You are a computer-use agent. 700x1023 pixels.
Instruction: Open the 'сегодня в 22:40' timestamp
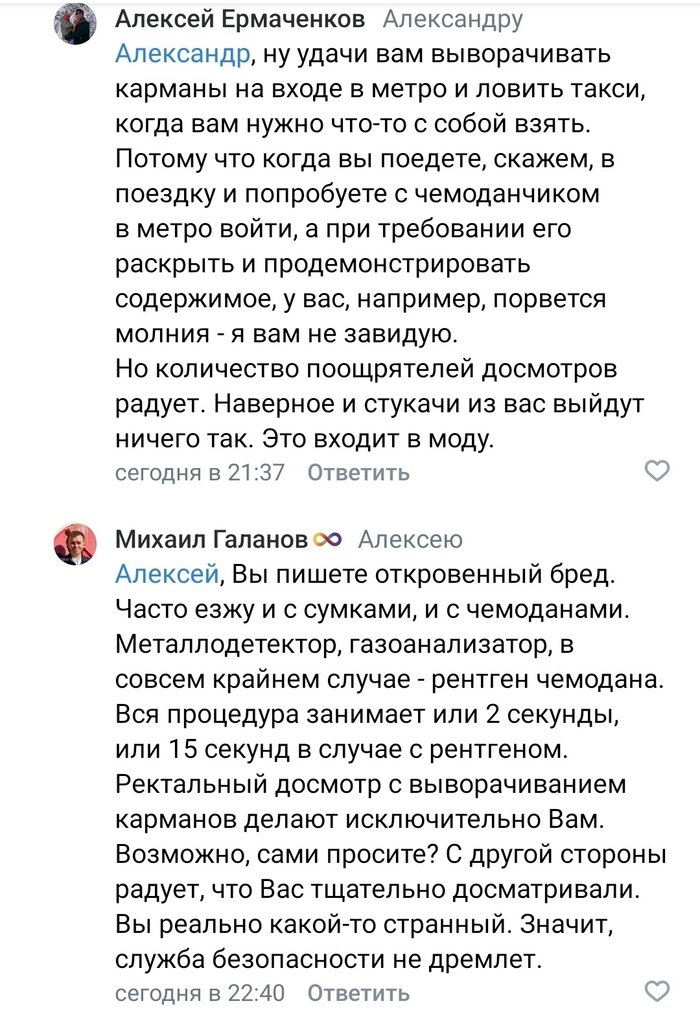point(200,993)
